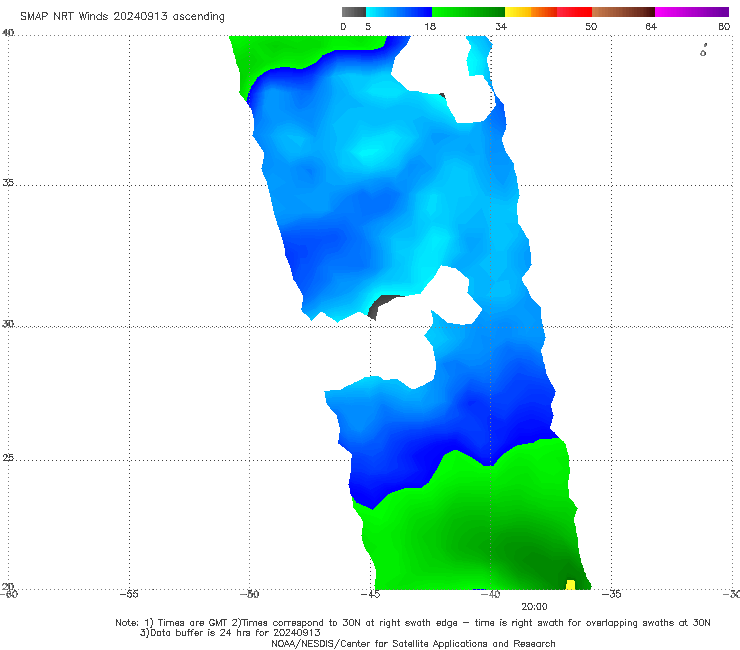This screenshot has height=650, width=740.
Task: Click the yellow-orange segment of the color bar
Action: tap(531, 12)
